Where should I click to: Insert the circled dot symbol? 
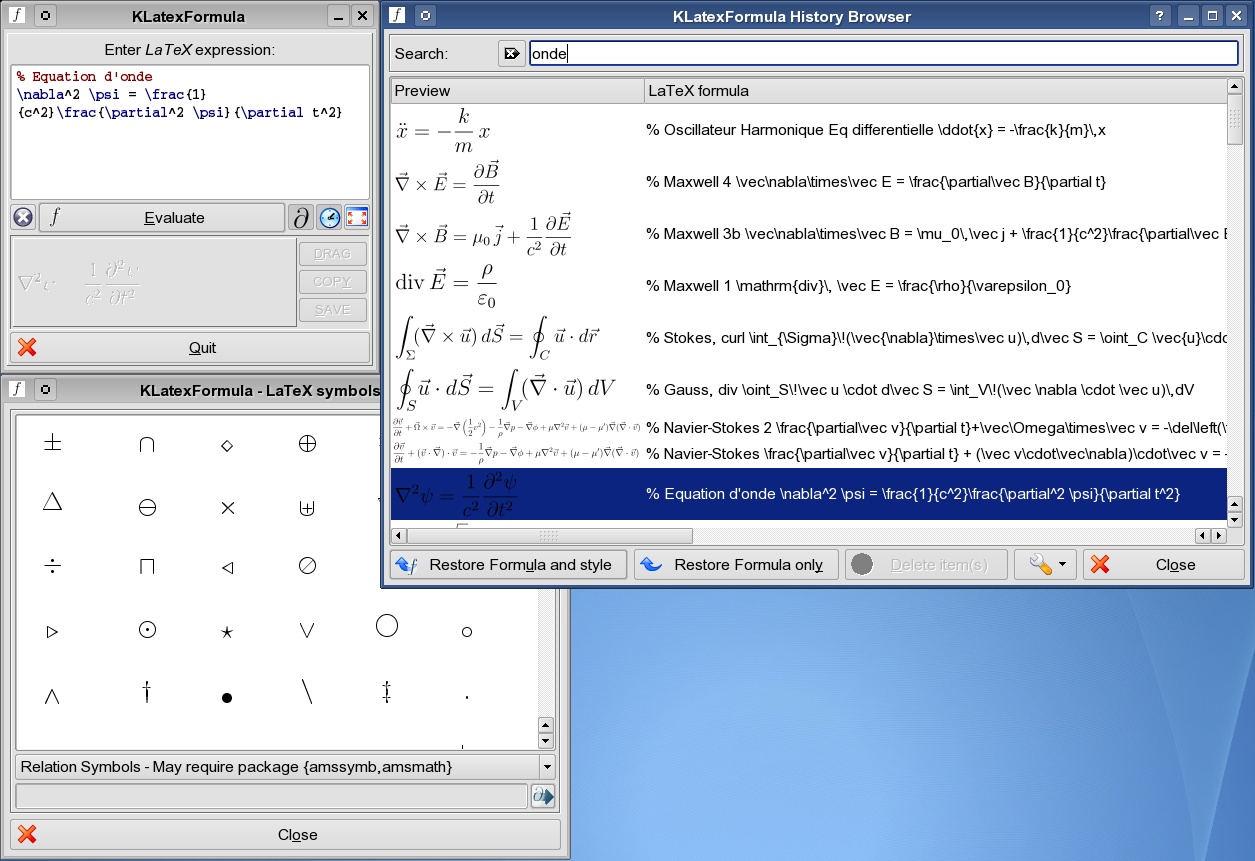pos(147,630)
